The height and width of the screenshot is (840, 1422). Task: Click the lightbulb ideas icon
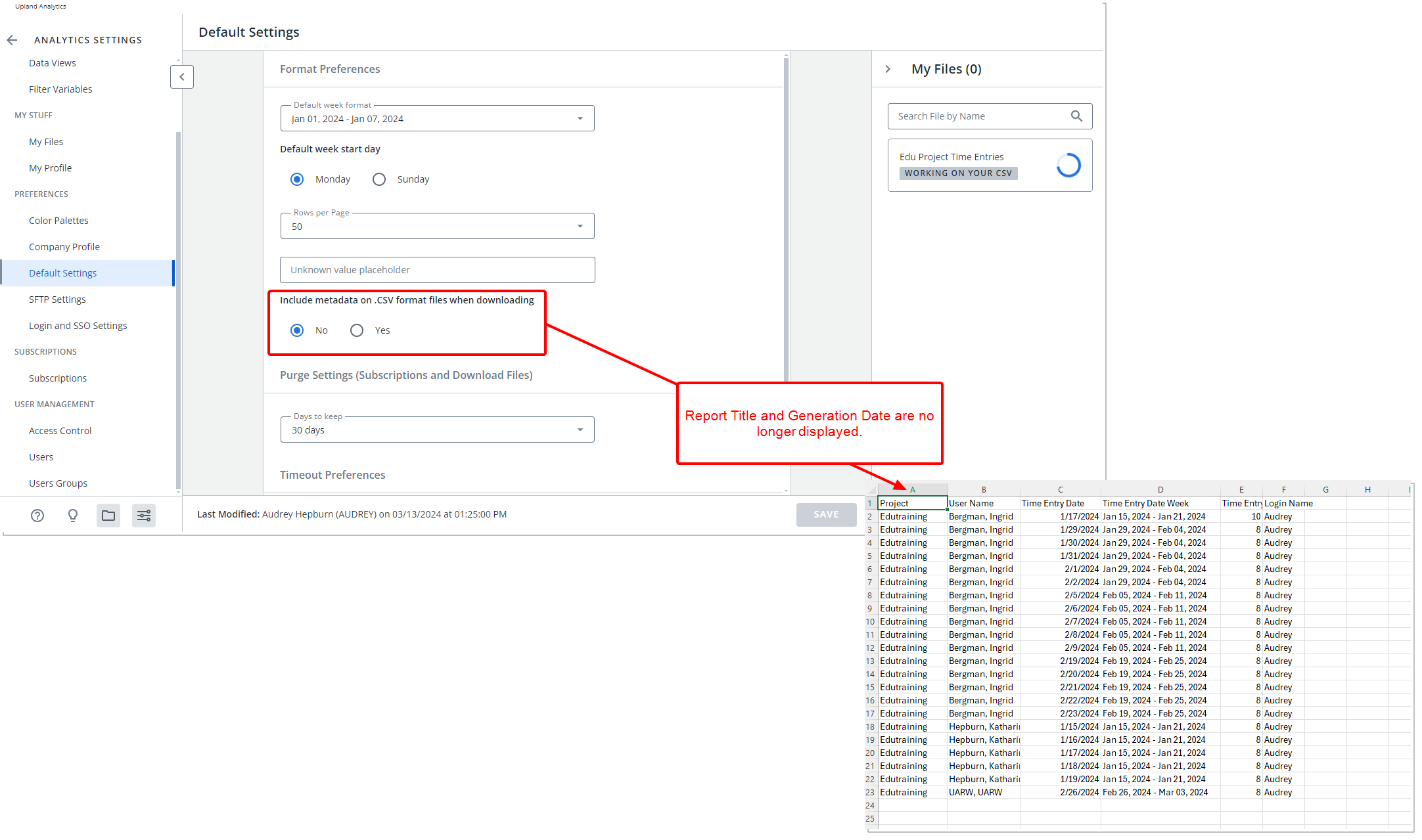[x=73, y=516]
